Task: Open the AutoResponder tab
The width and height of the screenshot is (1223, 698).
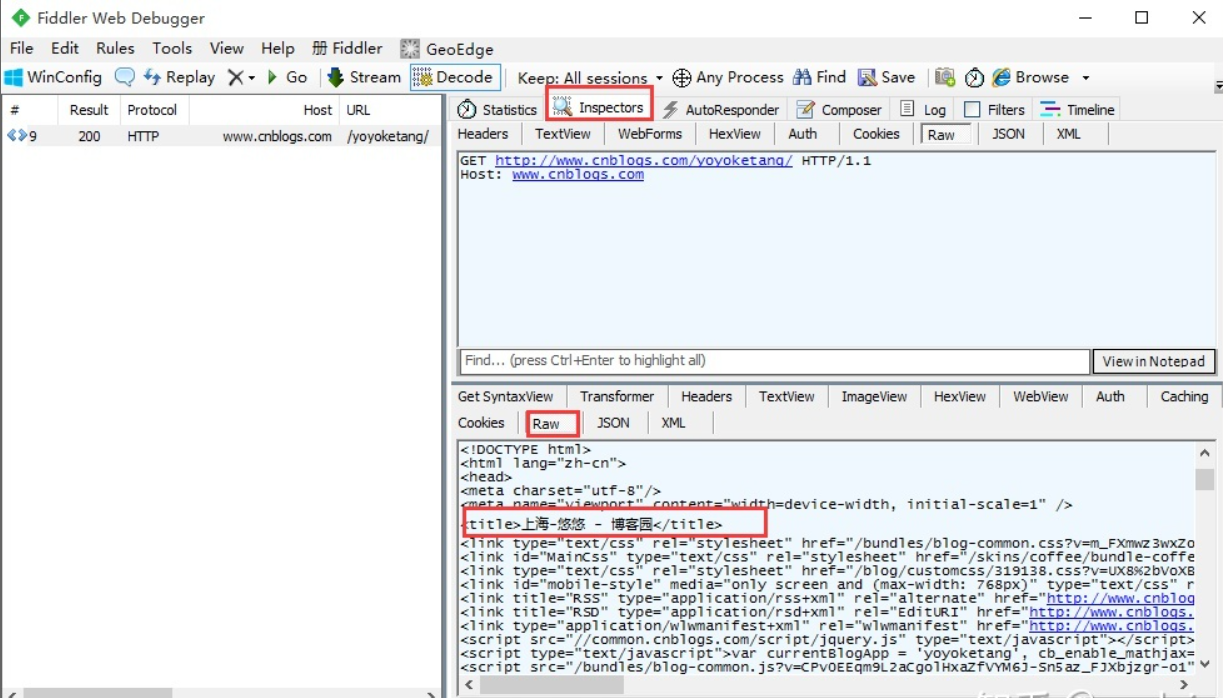Action: [720, 109]
